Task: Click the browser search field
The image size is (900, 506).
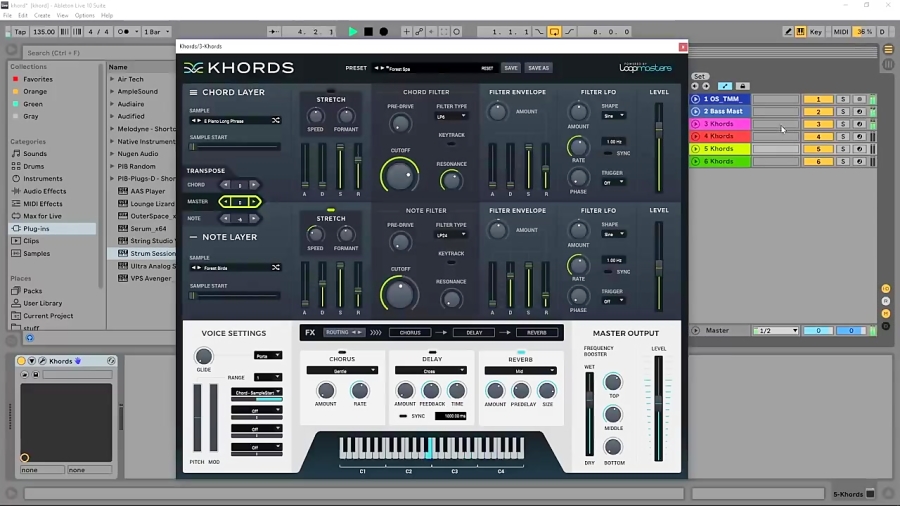Action: [x=98, y=53]
